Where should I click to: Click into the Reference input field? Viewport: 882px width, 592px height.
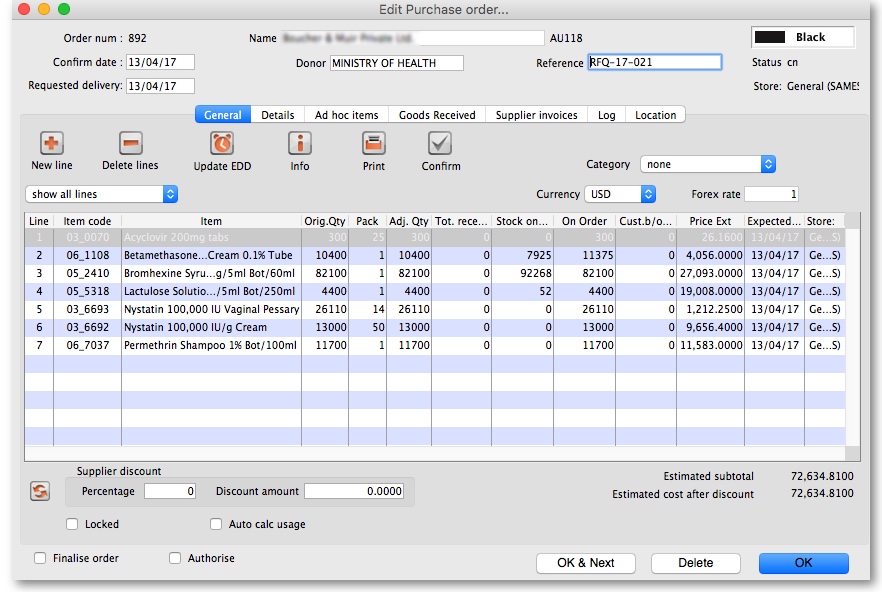654,62
